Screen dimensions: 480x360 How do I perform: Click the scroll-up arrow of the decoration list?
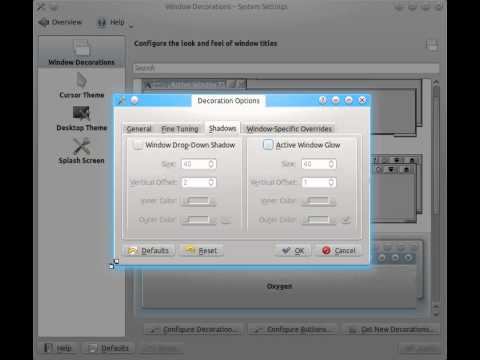coord(436,82)
